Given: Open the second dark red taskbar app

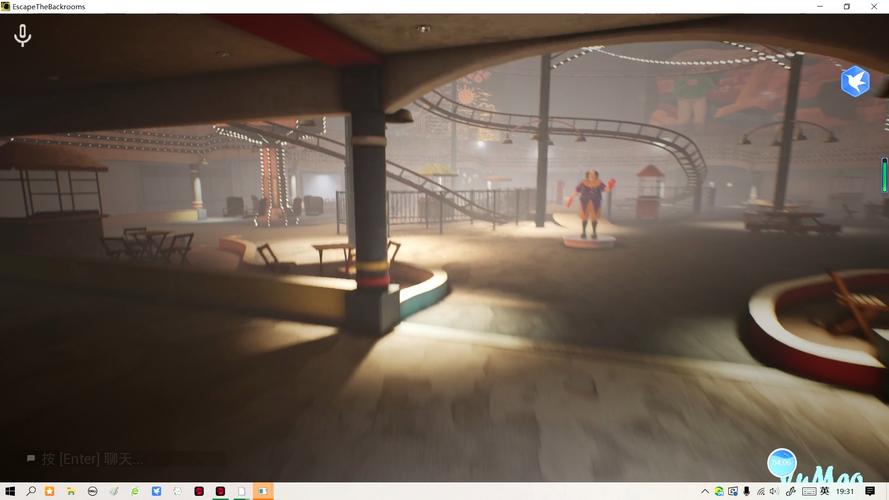Looking at the screenshot, I should (x=221, y=491).
